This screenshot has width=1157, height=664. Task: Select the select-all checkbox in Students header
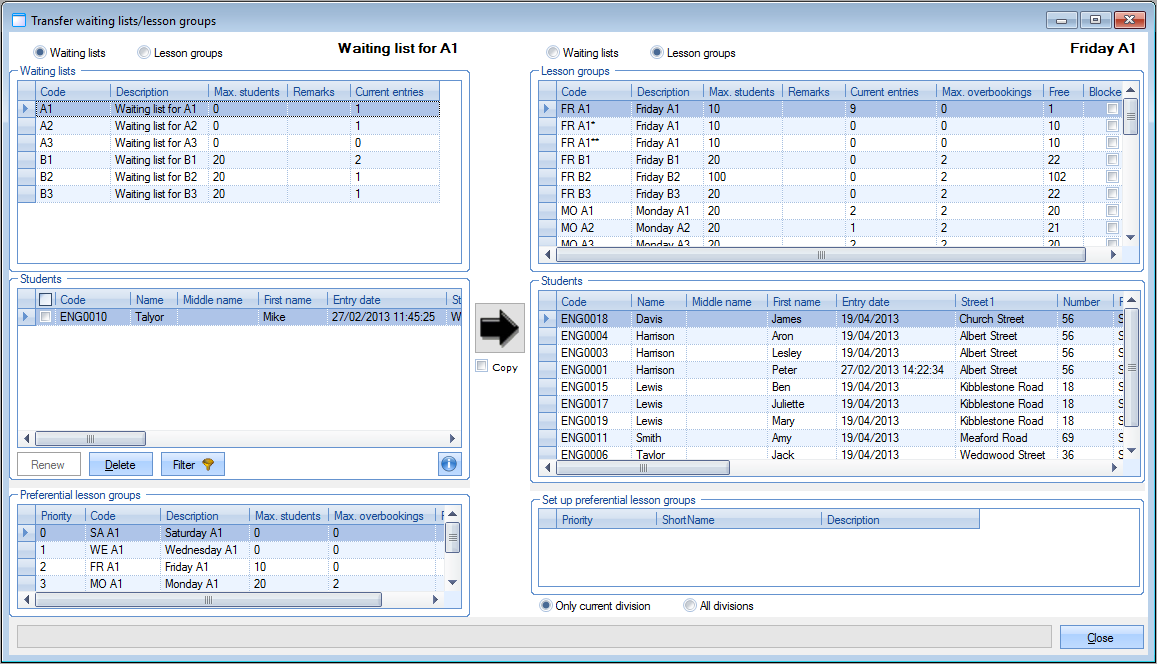coord(46,300)
